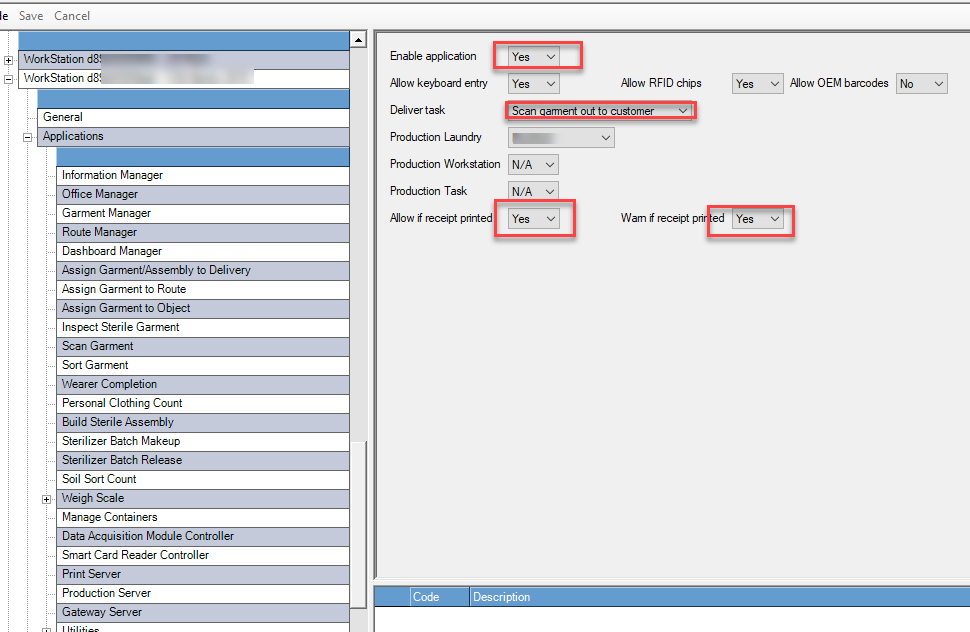The image size is (970, 632).
Task: Click Save in the menu bar
Action: pos(31,15)
